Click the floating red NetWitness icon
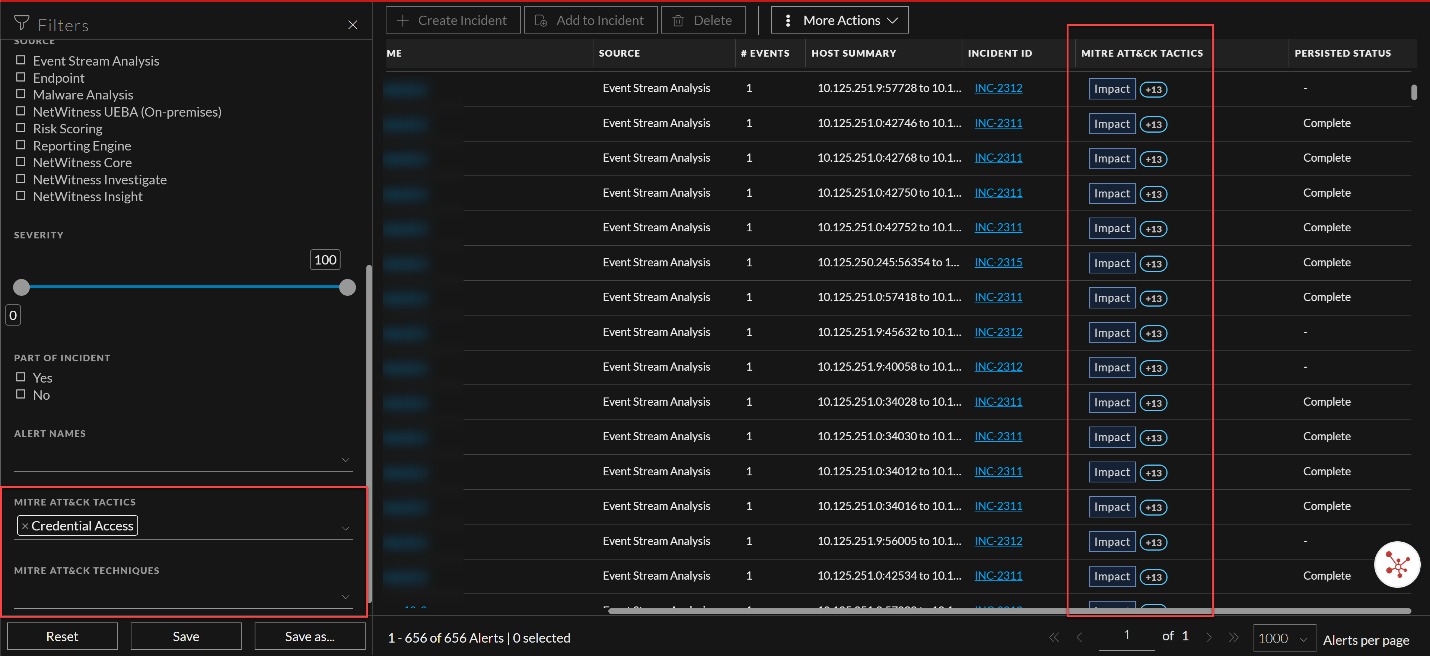 [1397, 564]
